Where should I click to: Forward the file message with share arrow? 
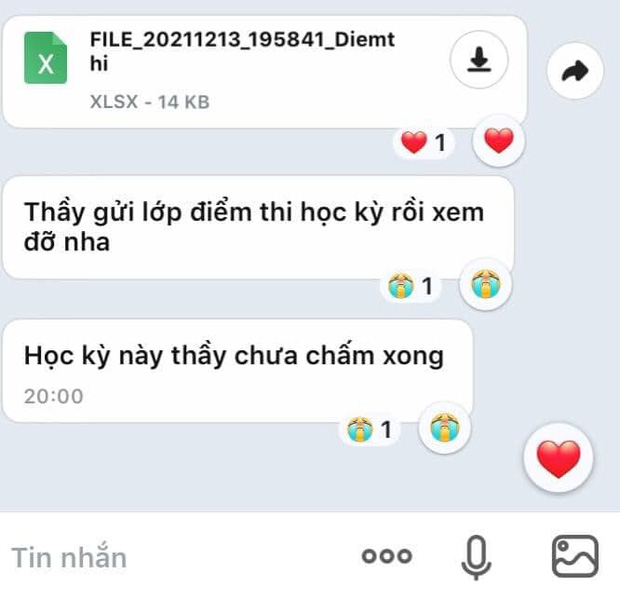coord(575,71)
